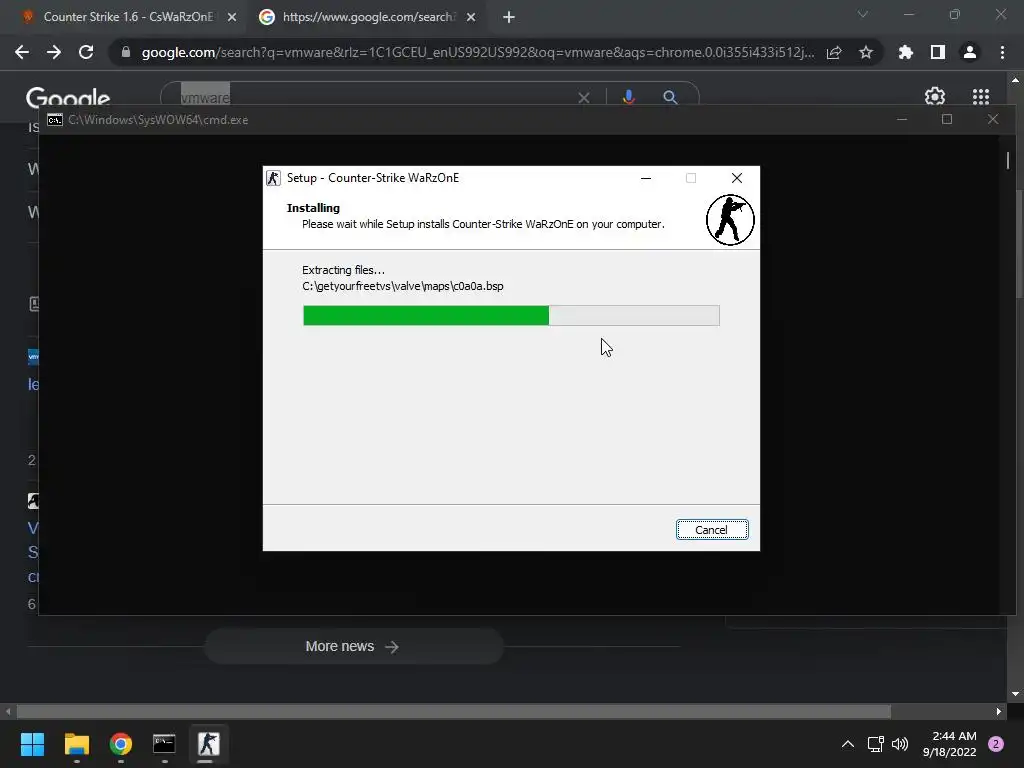Image resolution: width=1024 pixels, height=768 pixels.
Task: Go forward in Chrome
Action: (x=54, y=52)
